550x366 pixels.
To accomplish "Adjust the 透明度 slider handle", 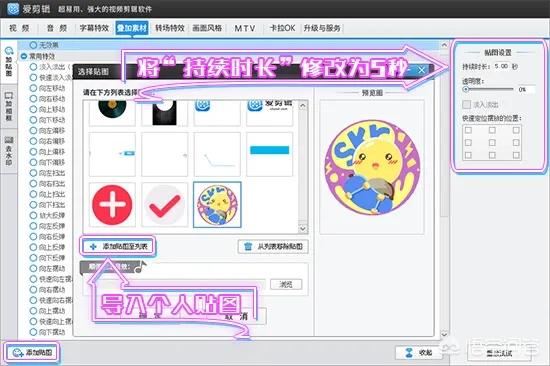I will pyautogui.click(x=466, y=89).
